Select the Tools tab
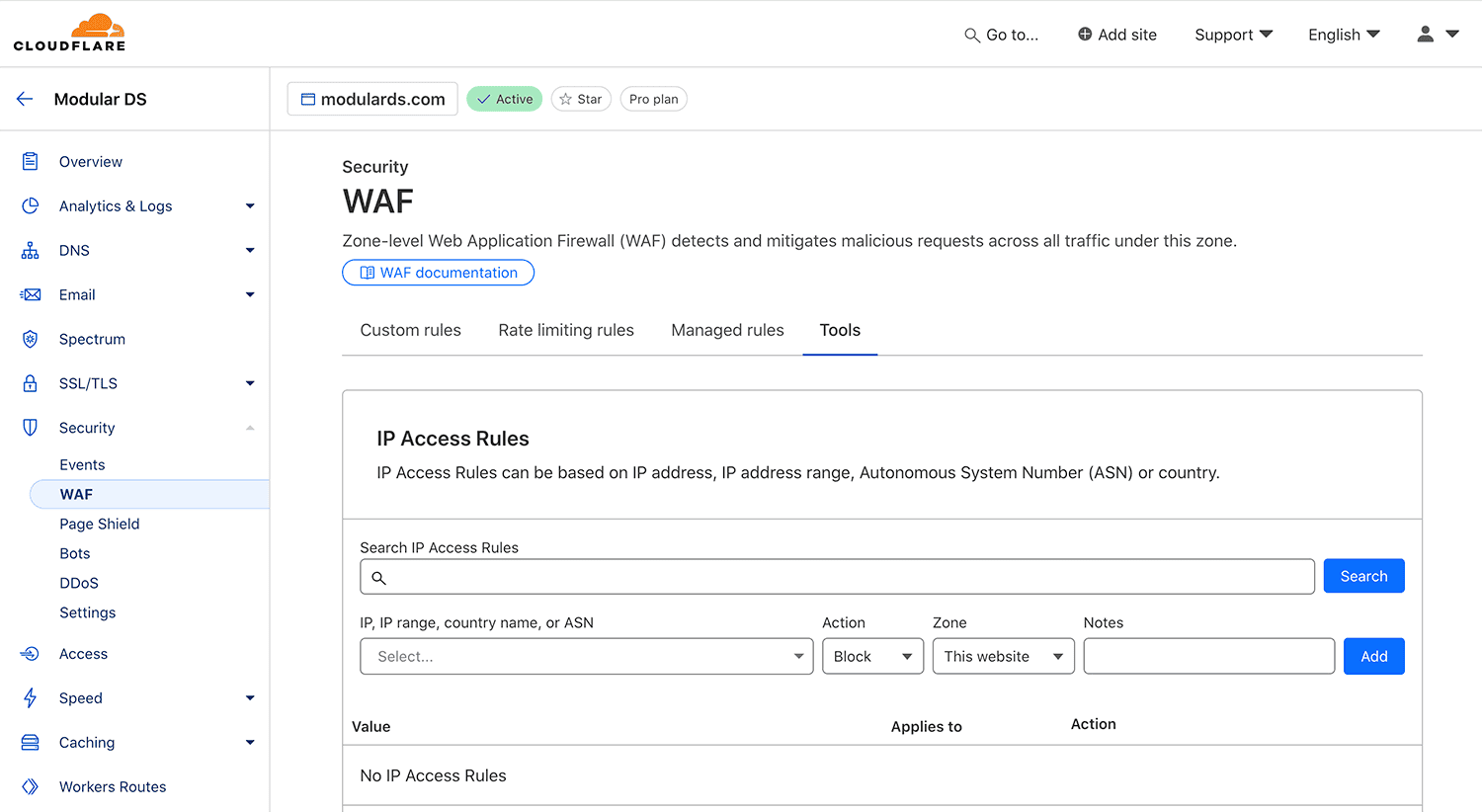 coord(840,330)
